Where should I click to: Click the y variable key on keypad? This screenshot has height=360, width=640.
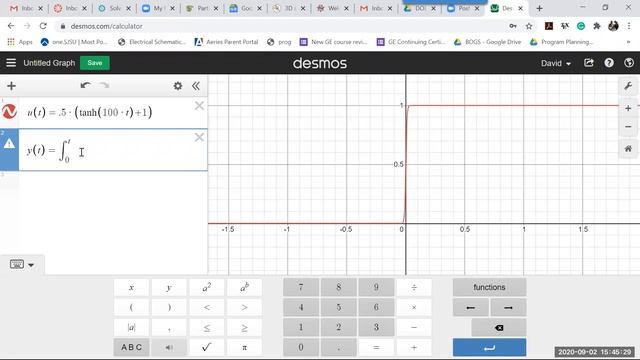[169, 287]
